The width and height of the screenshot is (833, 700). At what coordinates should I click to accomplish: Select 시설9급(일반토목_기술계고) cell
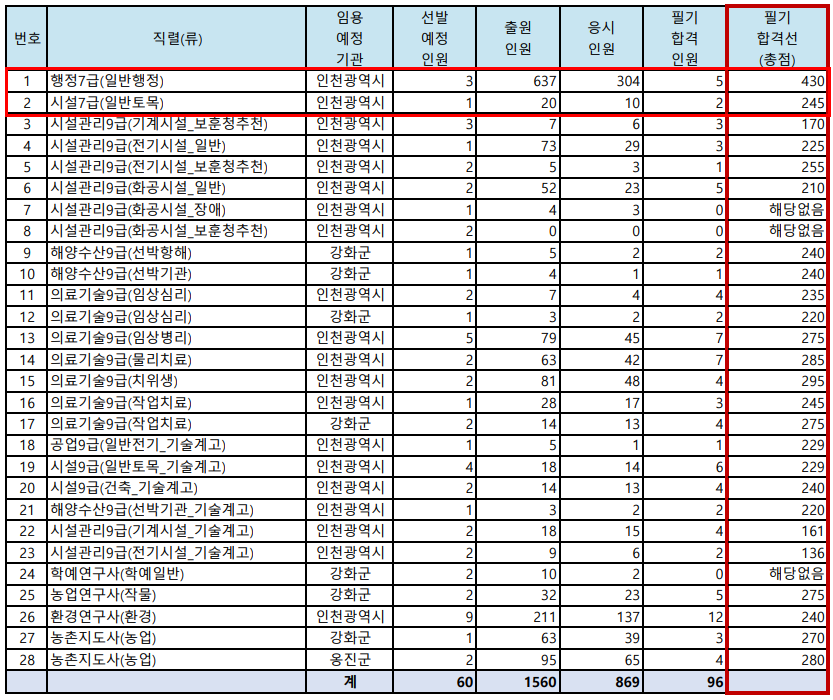[x=176, y=467]
